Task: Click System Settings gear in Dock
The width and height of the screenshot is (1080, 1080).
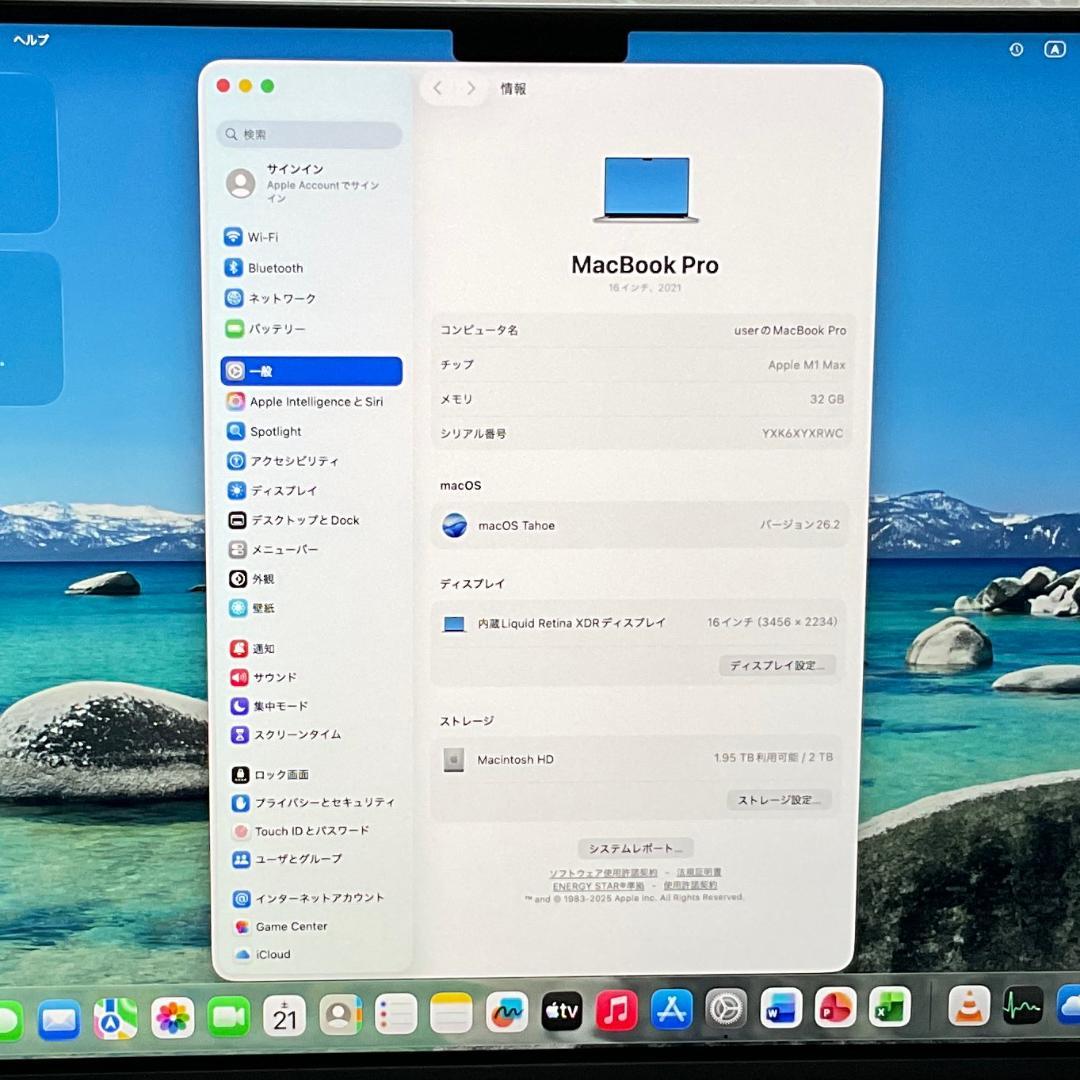Action: [726, 1009]
